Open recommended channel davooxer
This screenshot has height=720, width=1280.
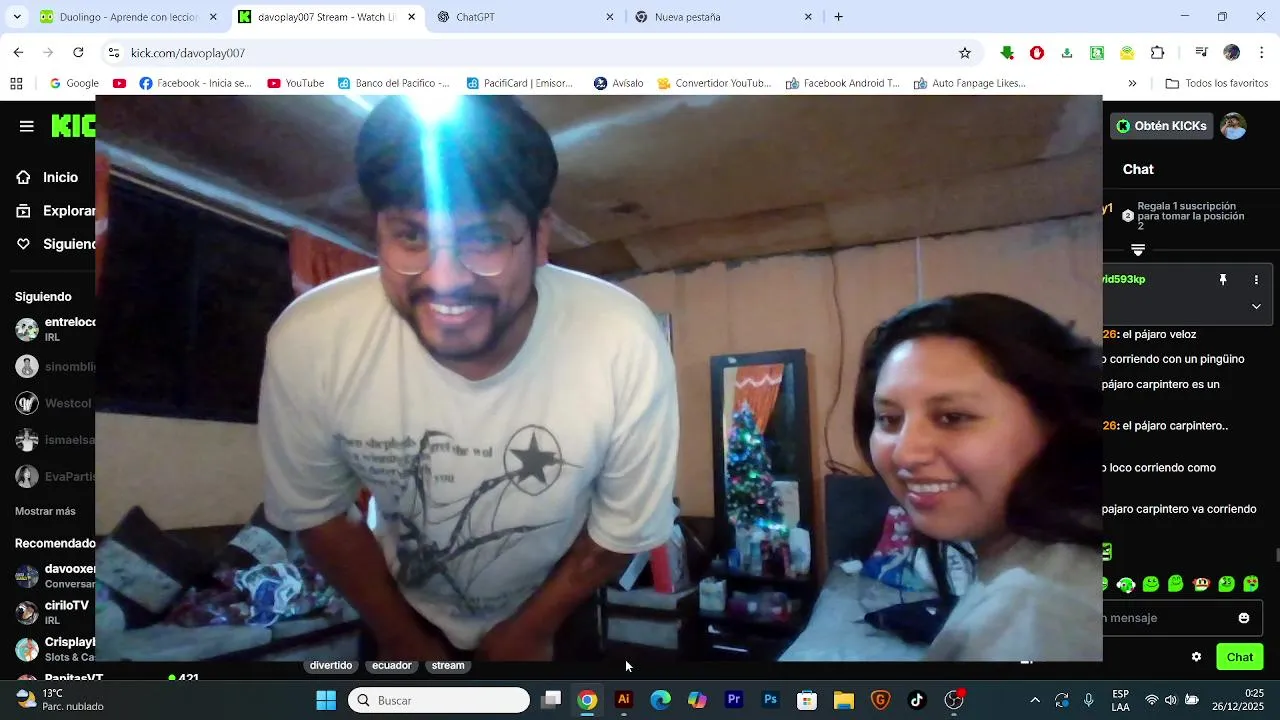point(55,576)
